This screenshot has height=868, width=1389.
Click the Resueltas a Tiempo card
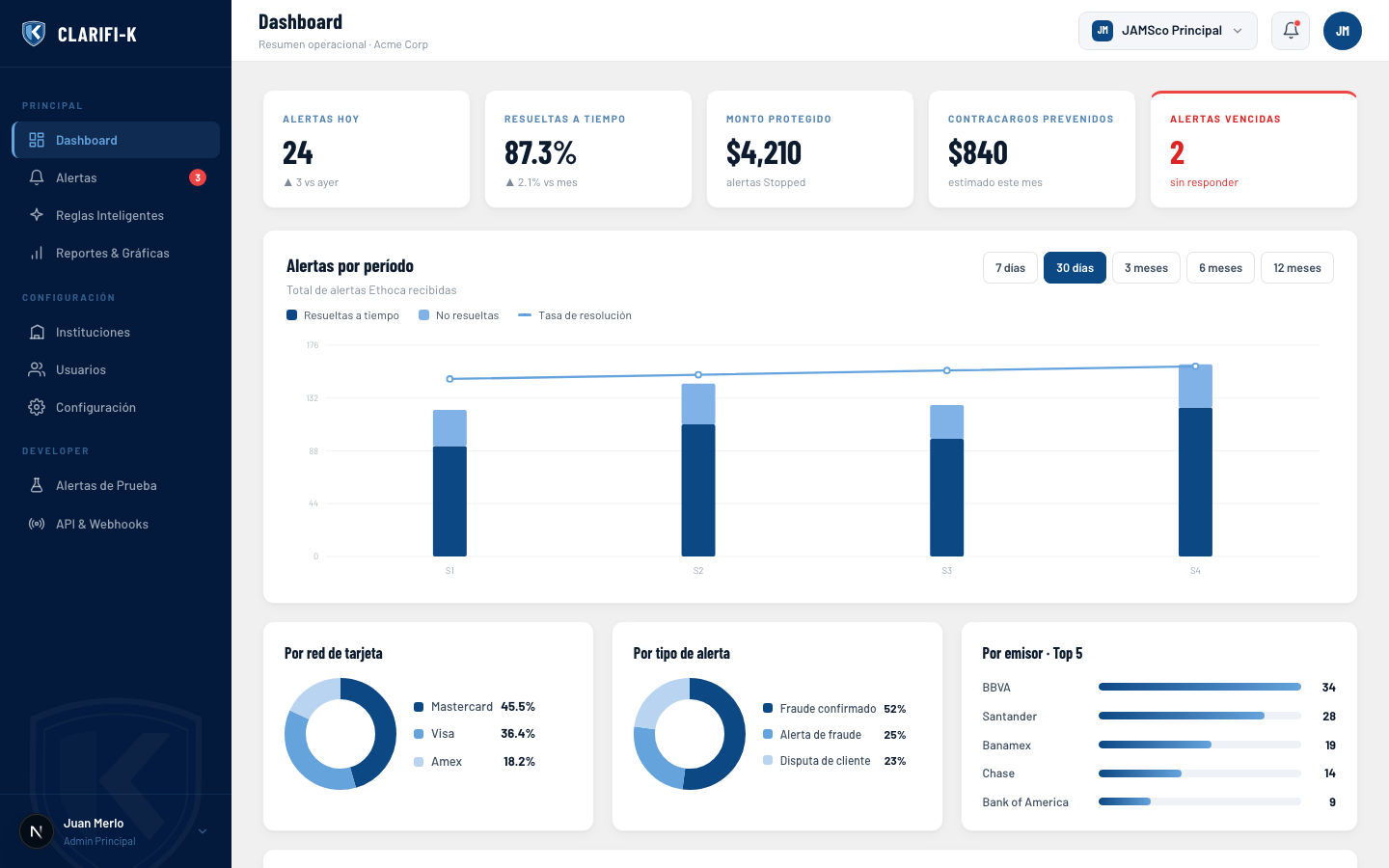click(588, 149)
